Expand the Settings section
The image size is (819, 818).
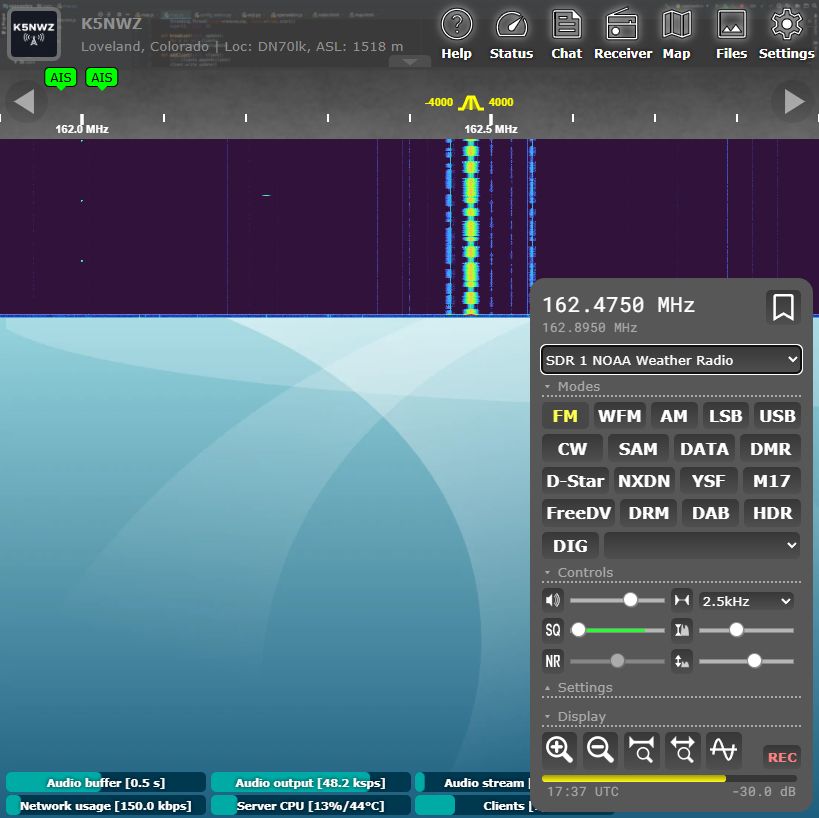point(585,687)
